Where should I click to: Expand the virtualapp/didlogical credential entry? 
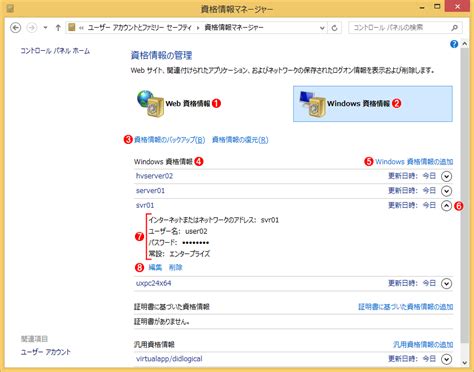tap(446, 359)
